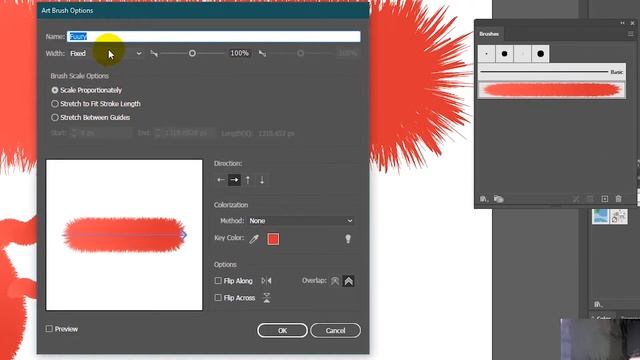This screenshot has width=640, height=360.
Task: Confirm dialog with OK
Action: pyautogui.click(x=282, y=330)
